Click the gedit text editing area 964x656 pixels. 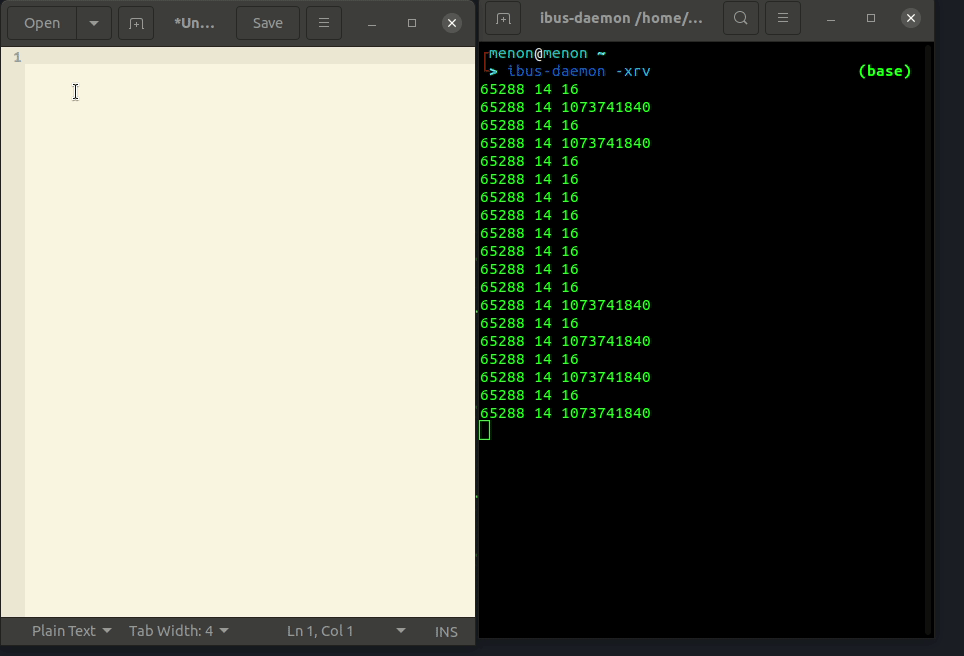click(250, 332)
